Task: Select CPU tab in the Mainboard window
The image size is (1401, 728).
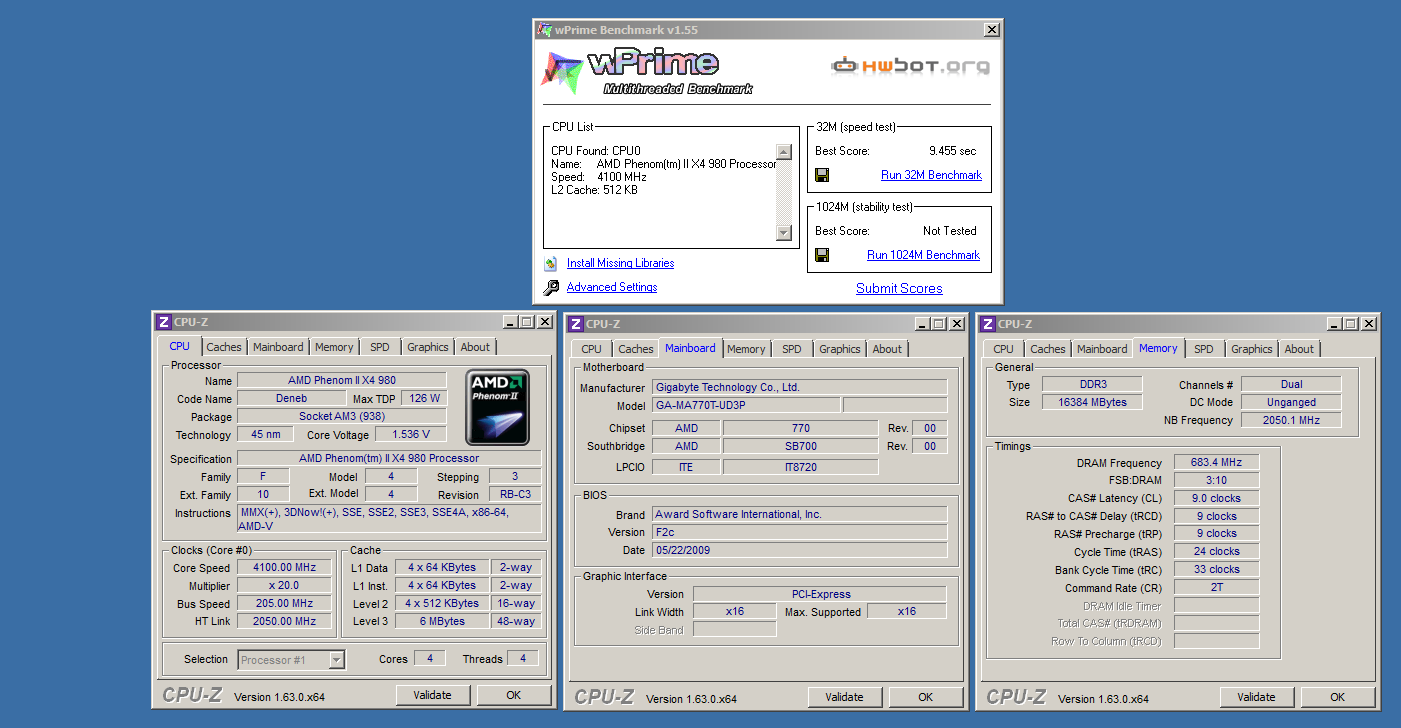Action: 592,349
